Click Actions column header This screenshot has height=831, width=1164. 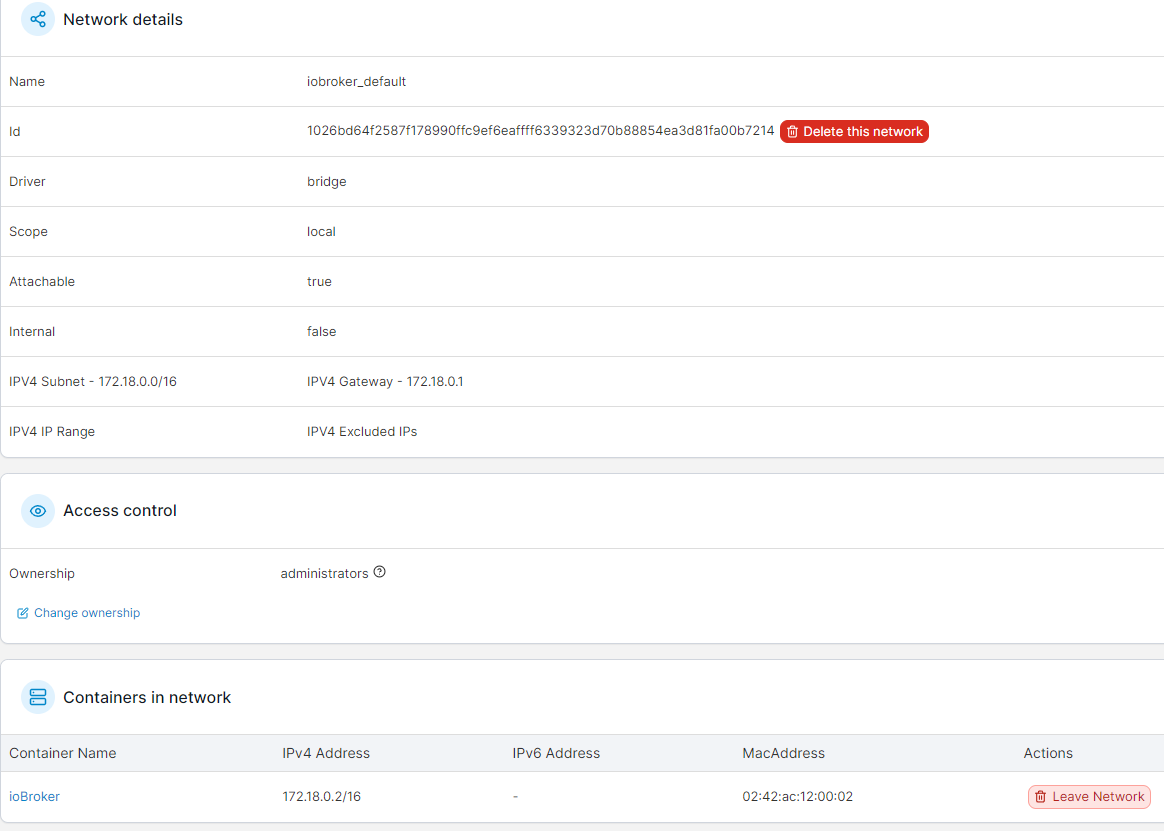pyautogui.click(x=1047, y=753)
